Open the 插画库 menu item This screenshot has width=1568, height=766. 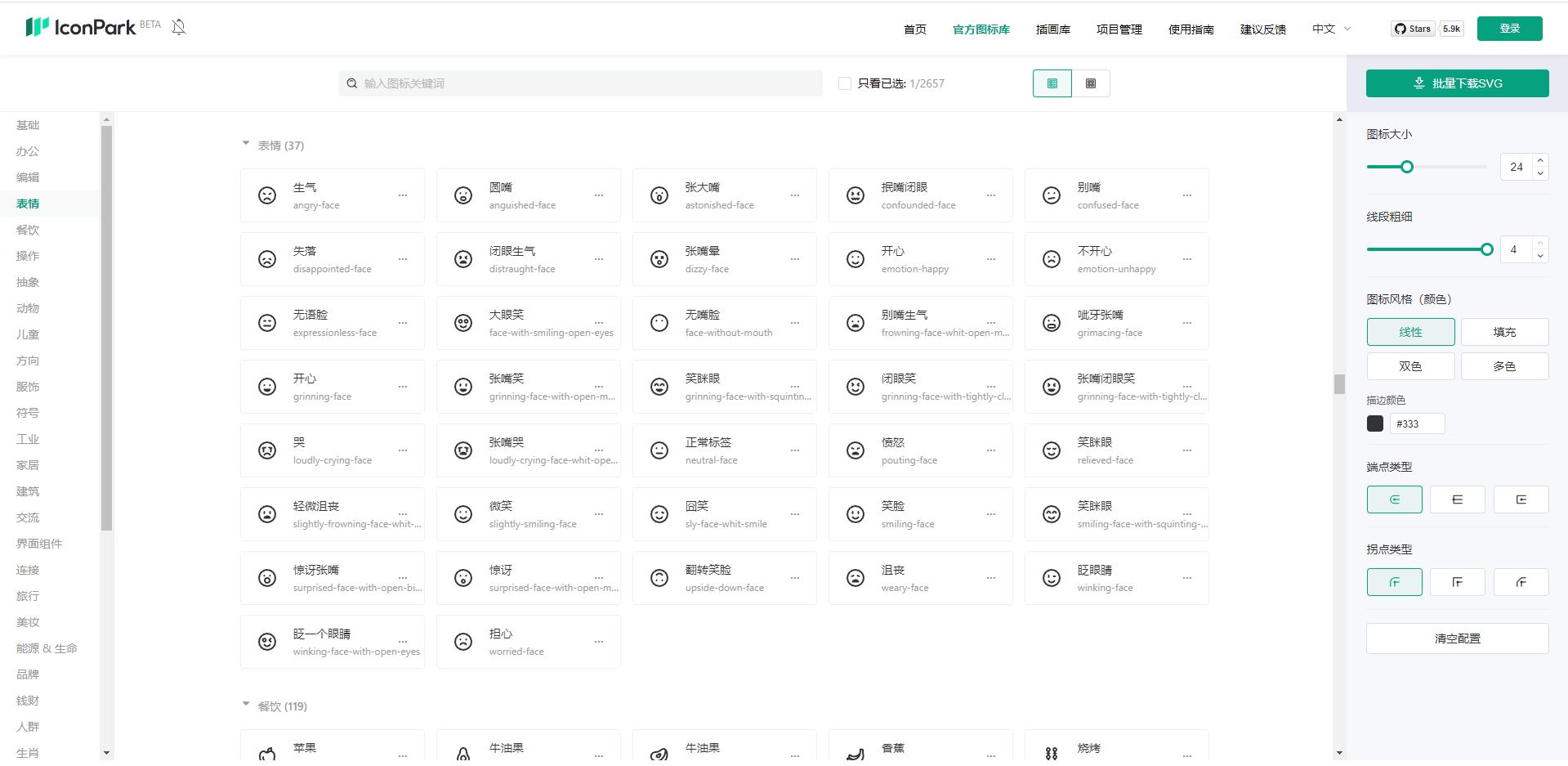pos(1052,29)
